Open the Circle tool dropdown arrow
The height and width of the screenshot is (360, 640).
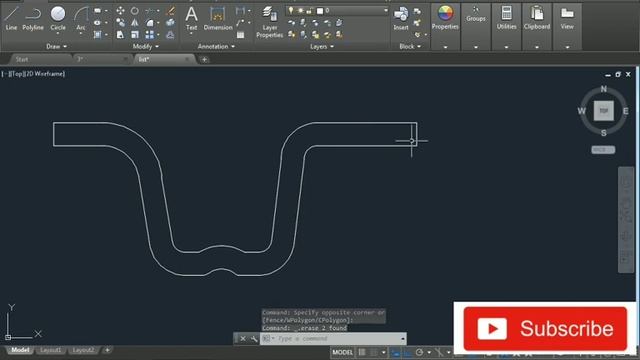[58, 34]
